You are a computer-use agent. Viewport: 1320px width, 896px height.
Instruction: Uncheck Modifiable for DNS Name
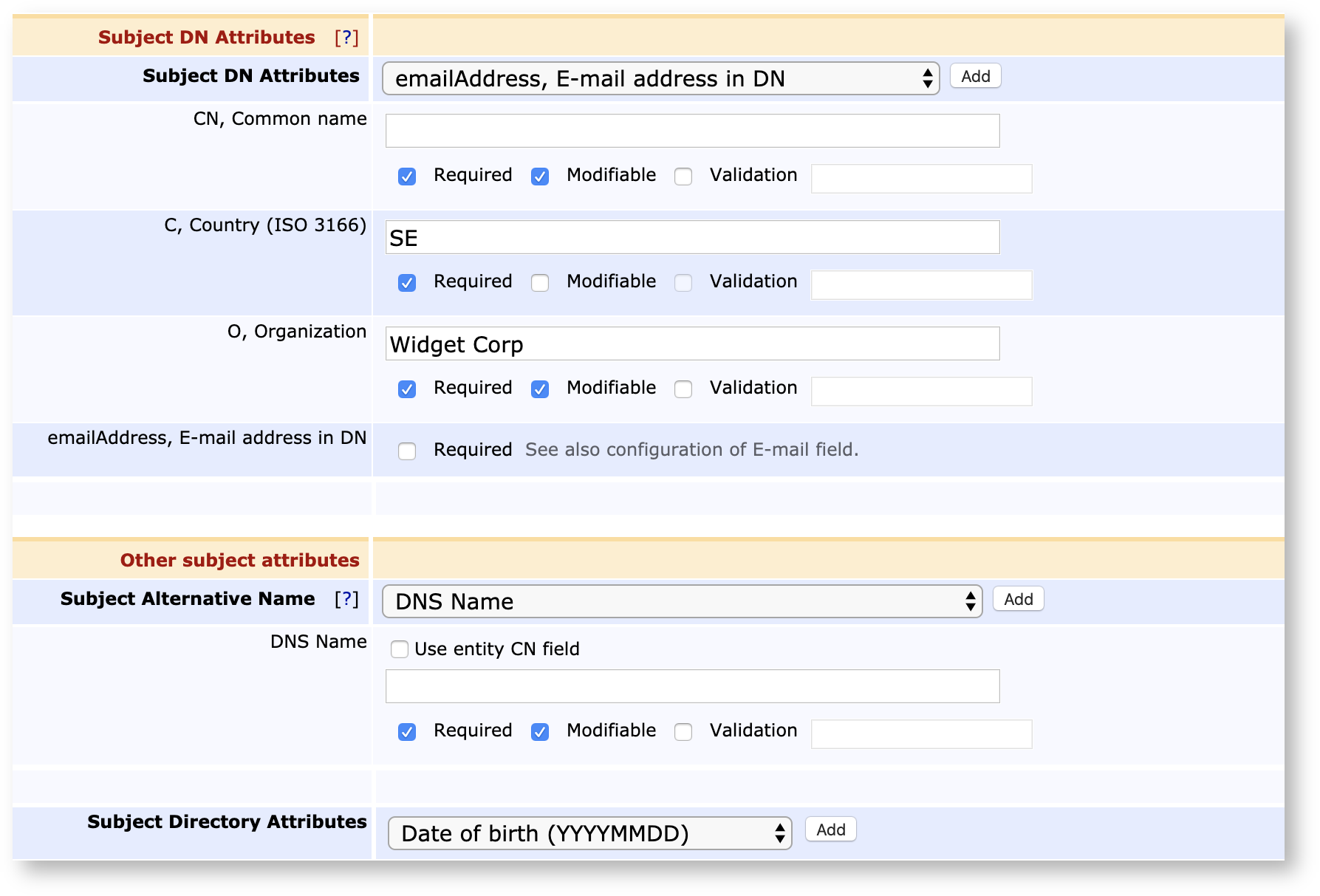click(x=540, y=732)
